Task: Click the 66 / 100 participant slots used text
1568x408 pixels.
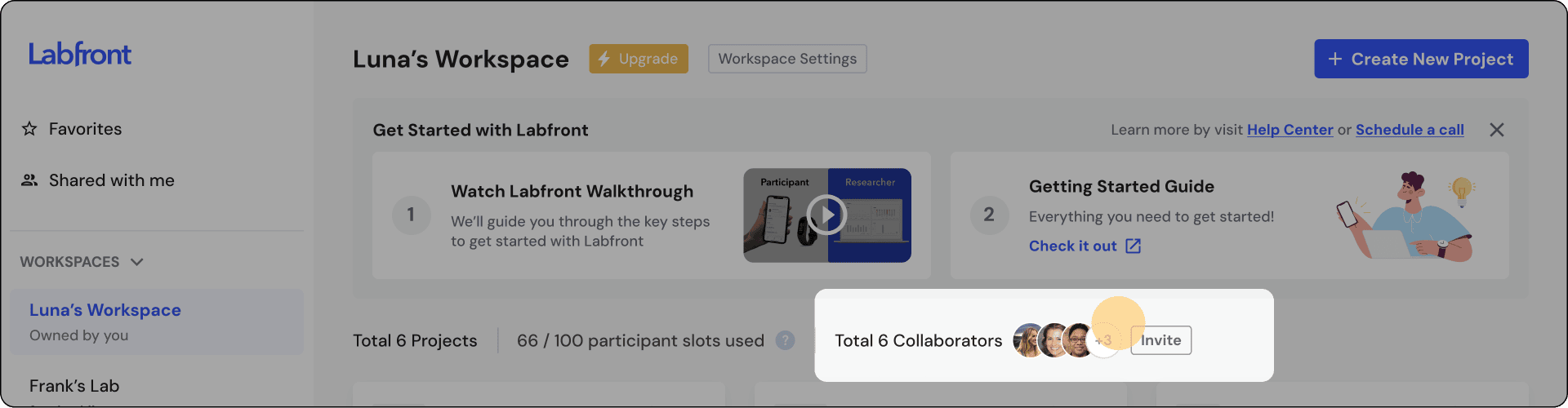Action: point(640,340)
